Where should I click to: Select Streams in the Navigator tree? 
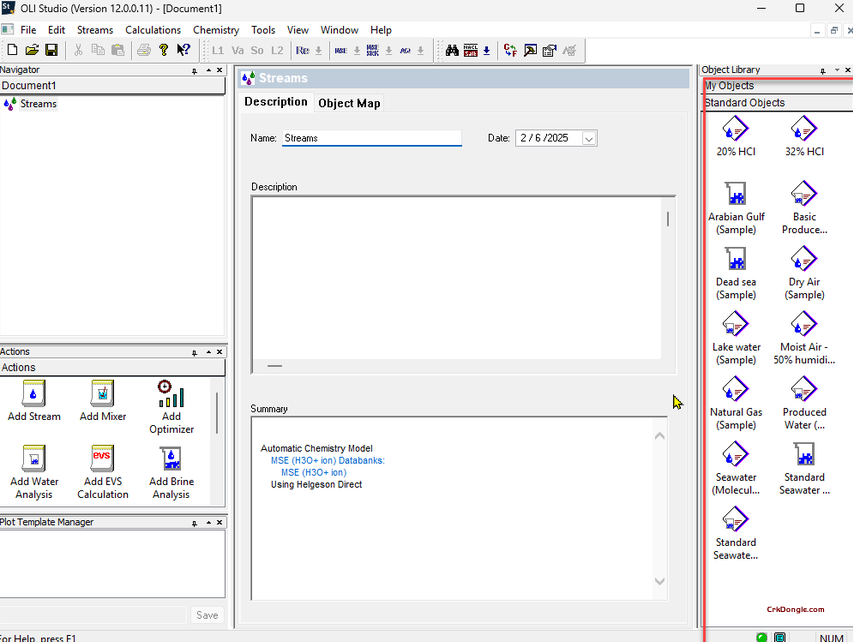pyautogui.click(x=38, y=103)
